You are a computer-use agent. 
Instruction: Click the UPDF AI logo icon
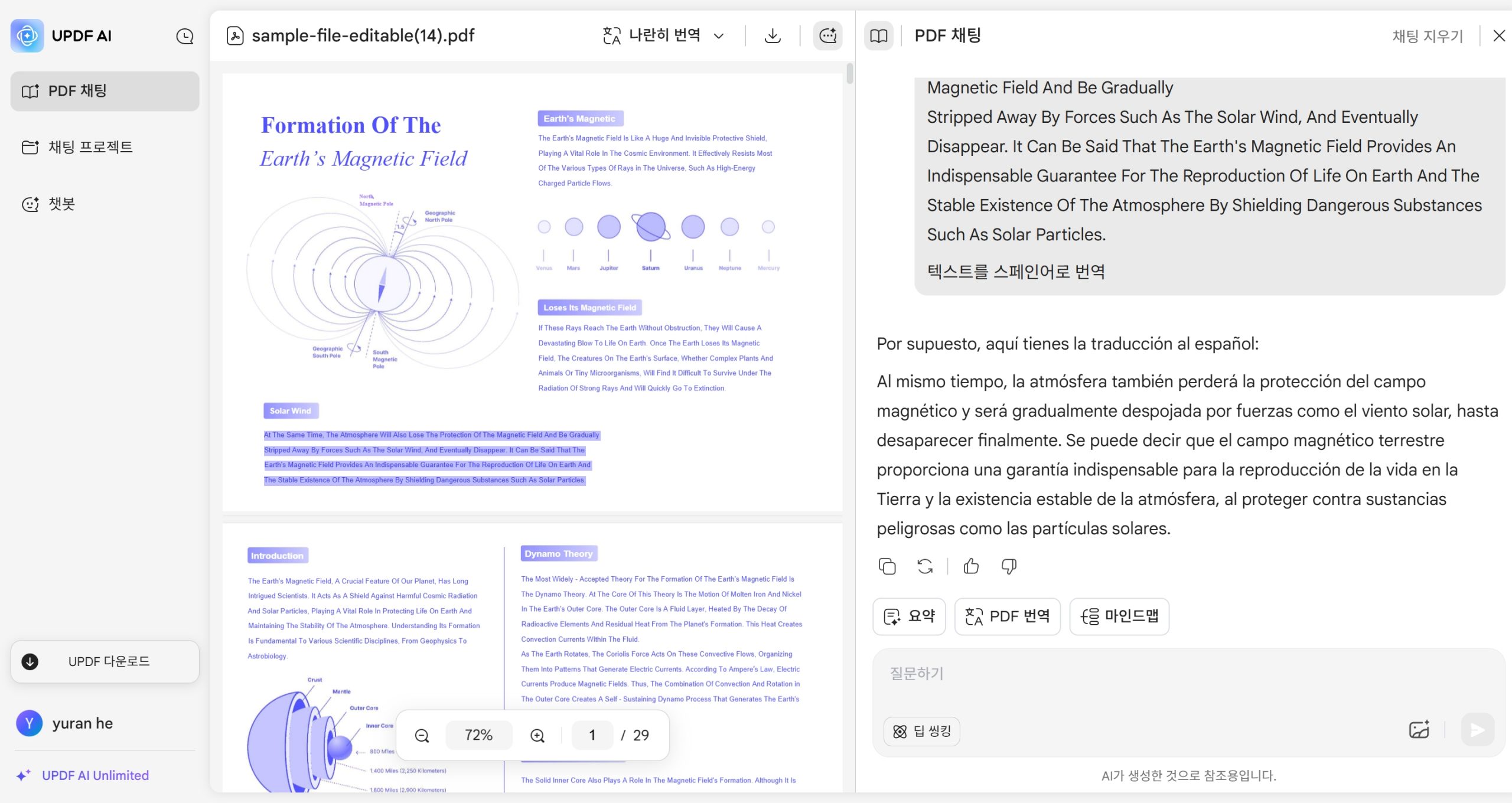[x=27, y=35]
